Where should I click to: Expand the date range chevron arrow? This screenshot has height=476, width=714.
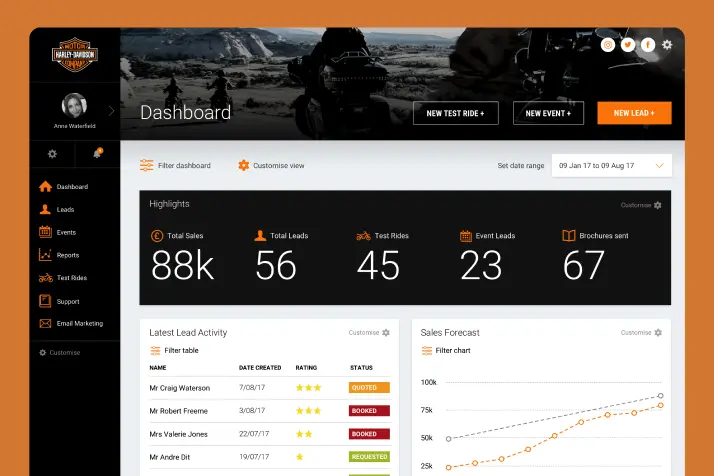[659, 165]
